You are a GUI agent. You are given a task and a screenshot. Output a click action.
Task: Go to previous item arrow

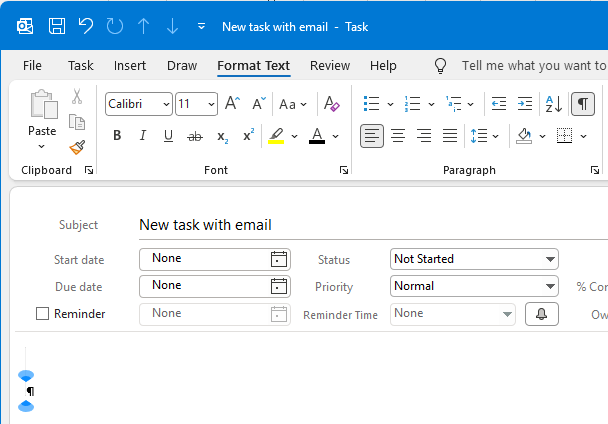[143, 26]
